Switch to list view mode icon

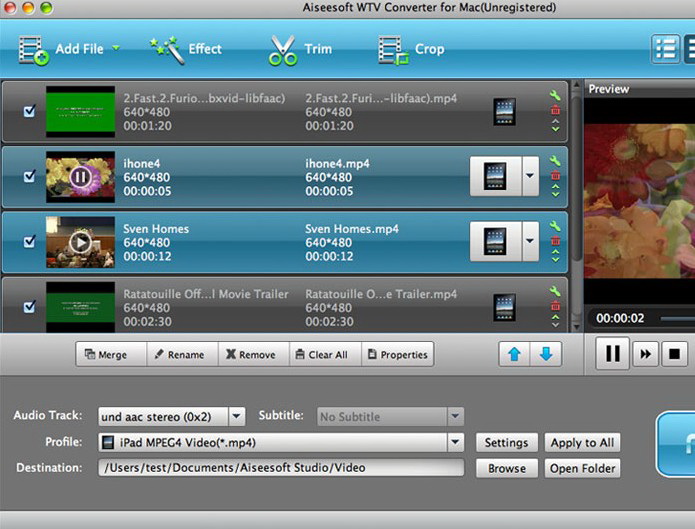pos(665,49)
